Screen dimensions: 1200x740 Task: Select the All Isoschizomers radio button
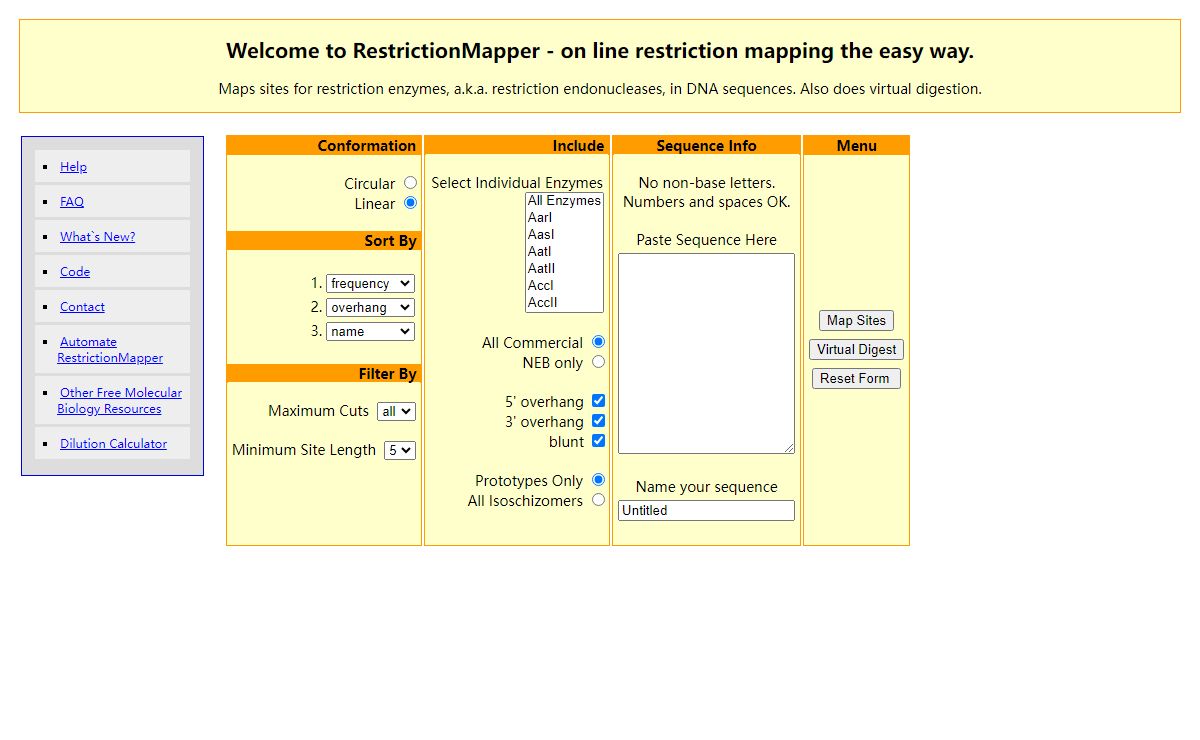click(x=598, y=500)
